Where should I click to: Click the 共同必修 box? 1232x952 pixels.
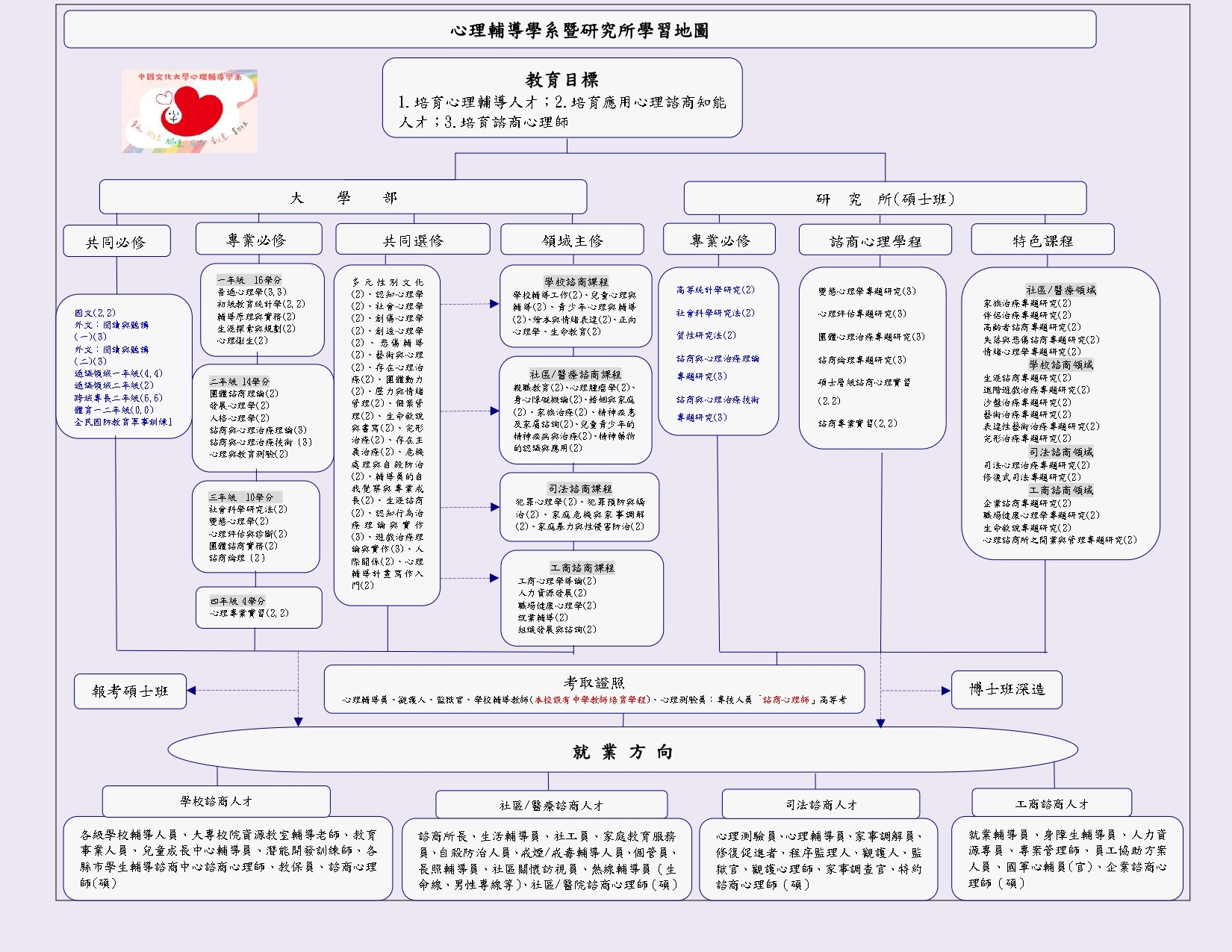pos(116,241)
